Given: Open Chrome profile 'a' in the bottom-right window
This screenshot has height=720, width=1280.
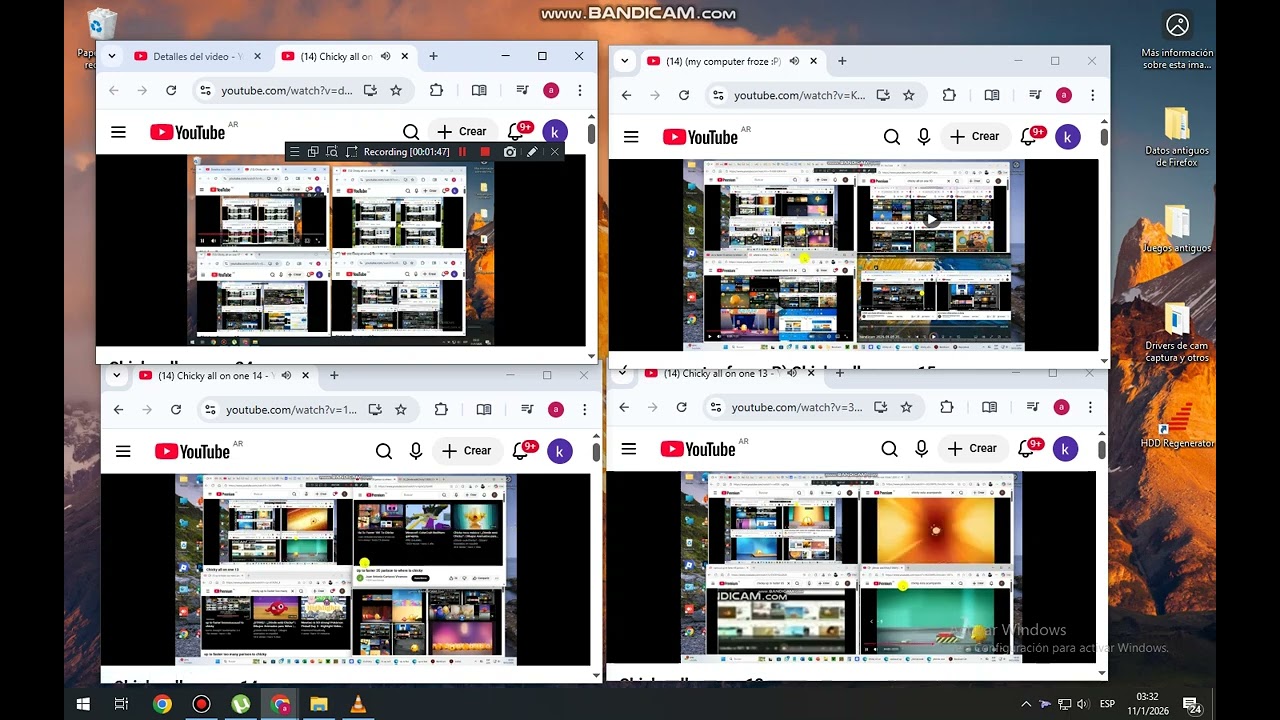Looking at the screenshot, I should [1062, 407].
